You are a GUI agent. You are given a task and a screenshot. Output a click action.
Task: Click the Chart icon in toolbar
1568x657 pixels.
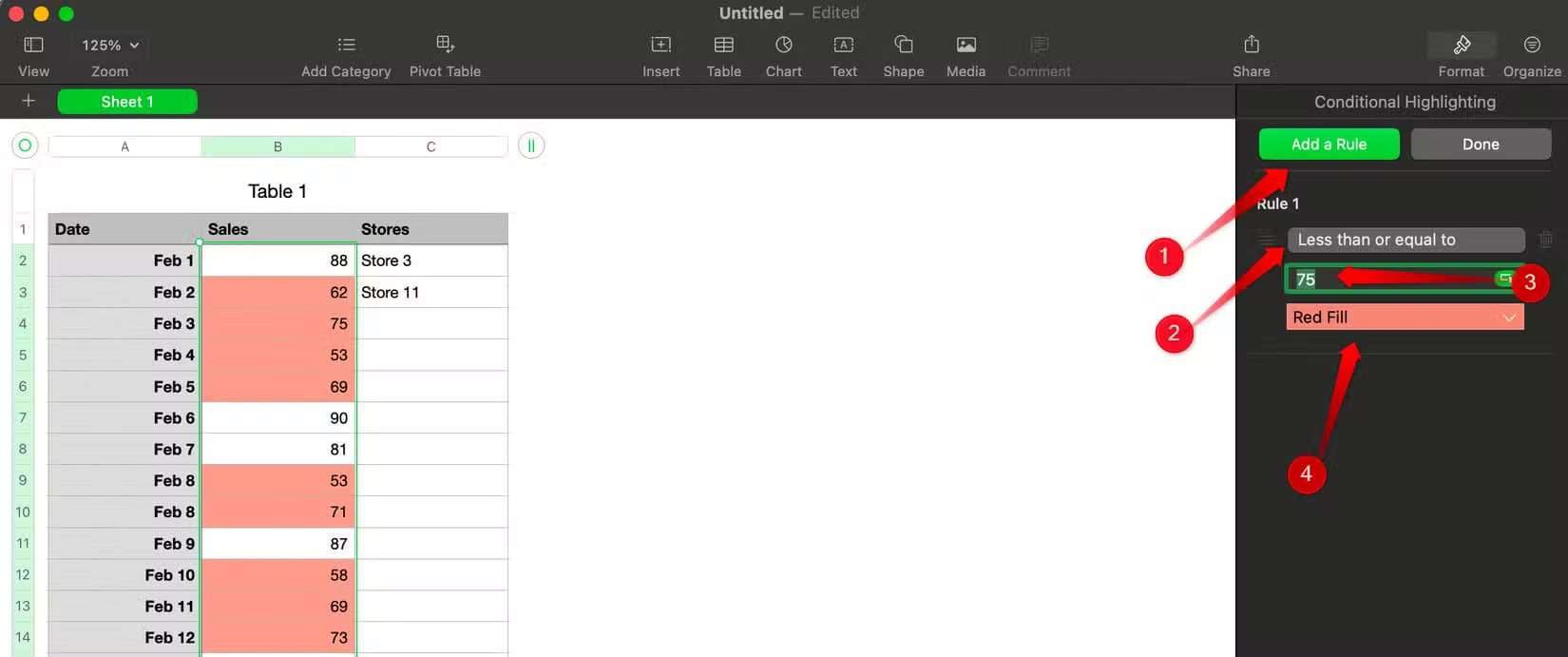click(783, 45)
